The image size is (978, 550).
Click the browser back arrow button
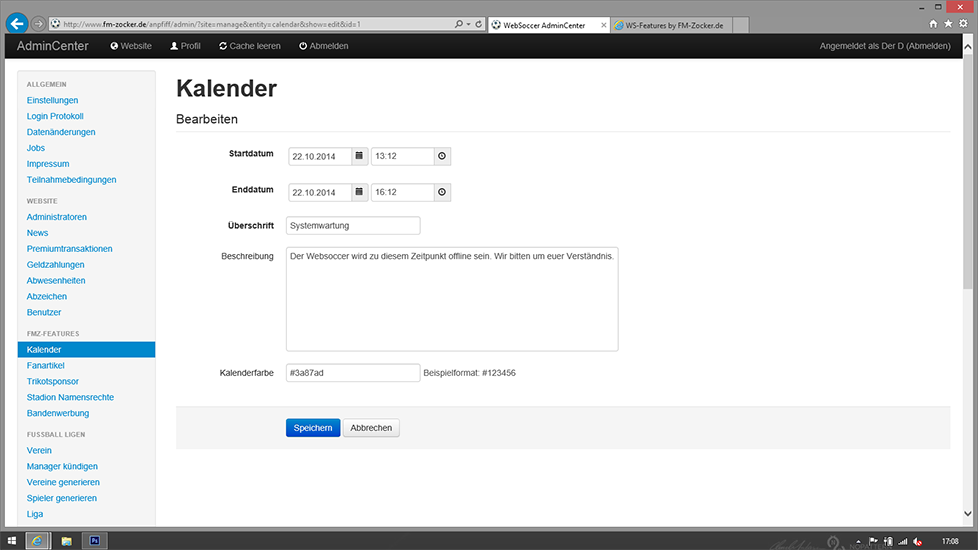(x=16, y=24)
